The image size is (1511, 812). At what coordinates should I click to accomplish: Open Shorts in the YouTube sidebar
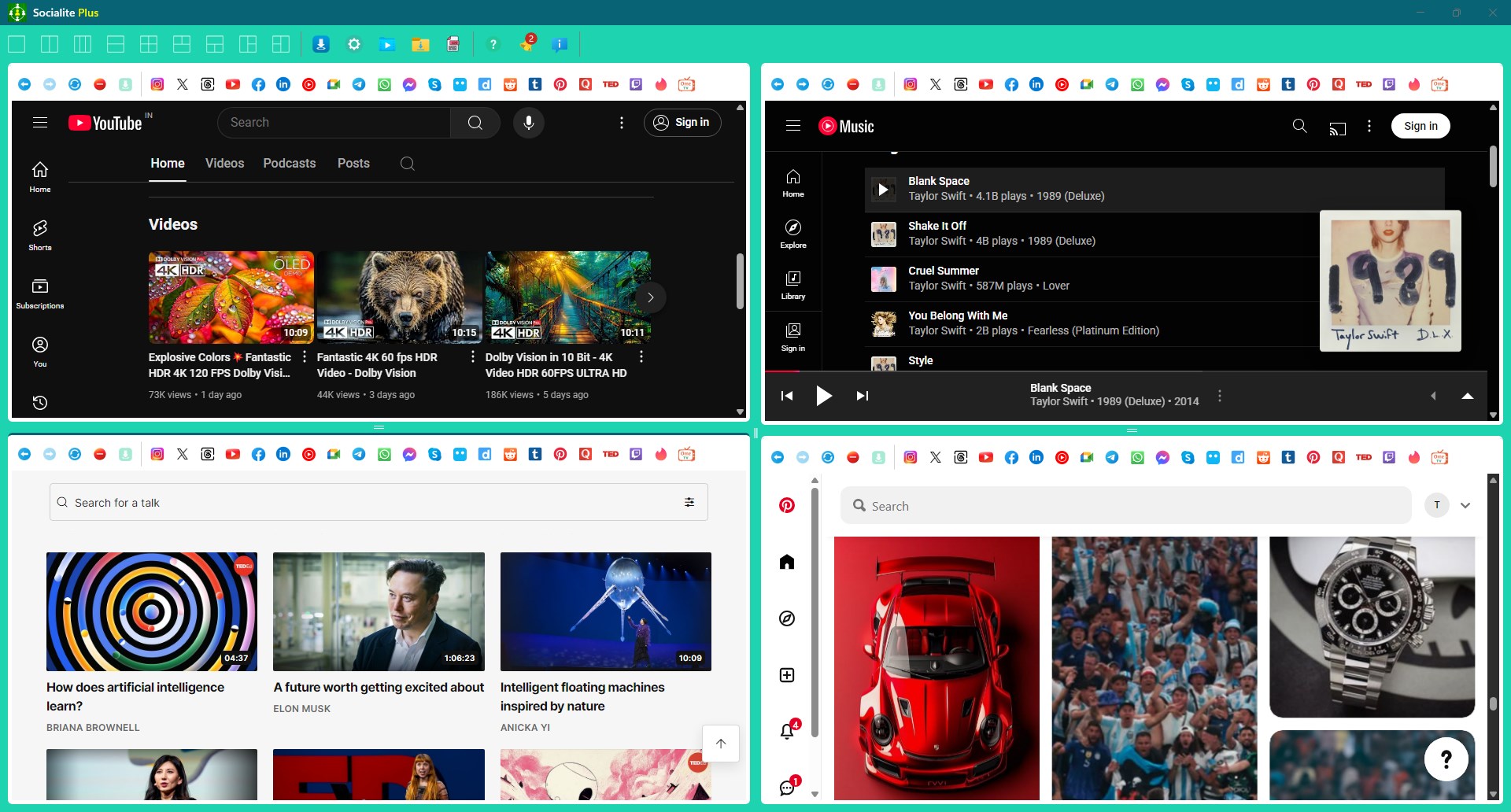(x=39, y=233)
